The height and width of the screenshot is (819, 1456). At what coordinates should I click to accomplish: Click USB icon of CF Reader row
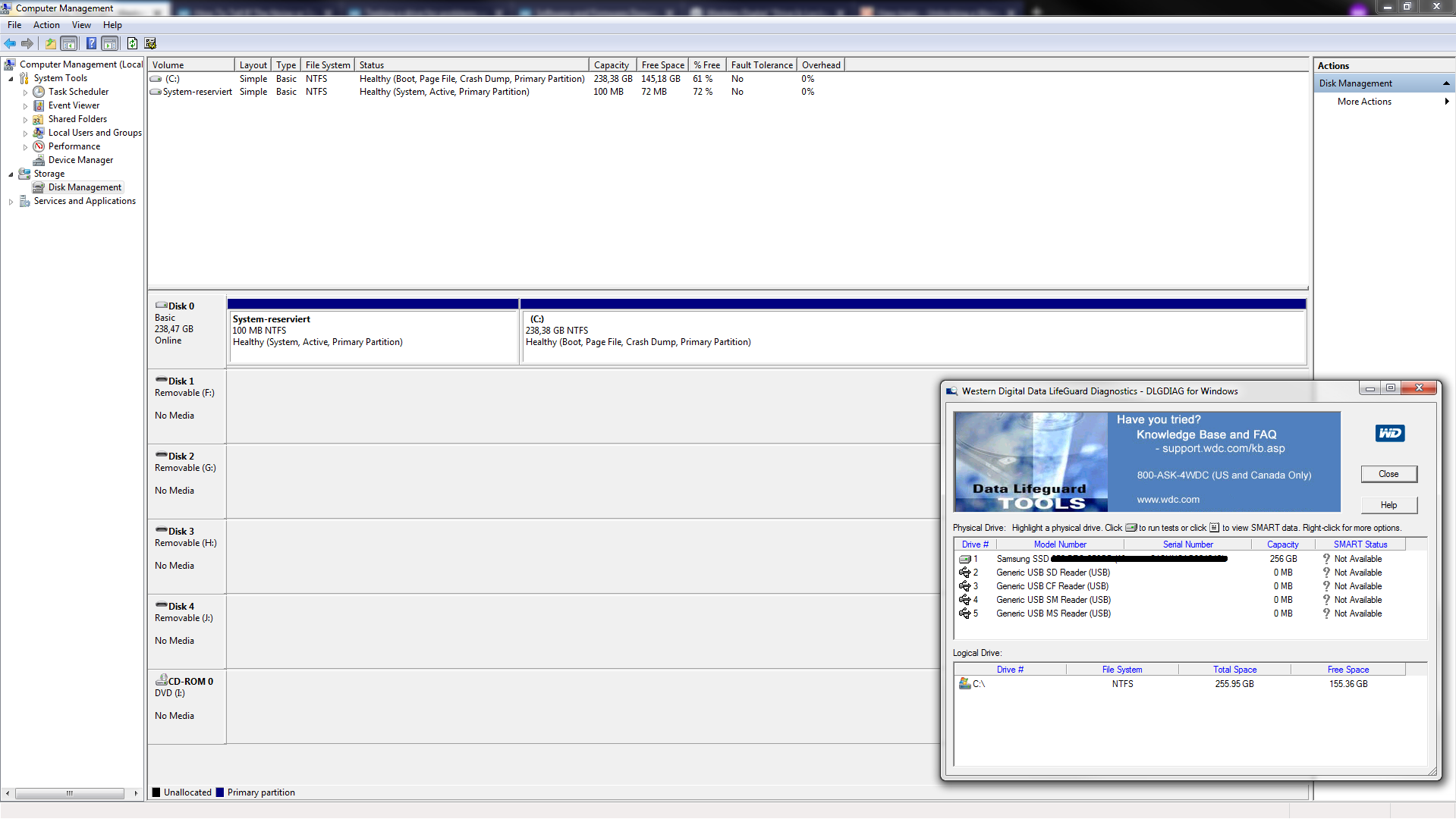coord(964,586)
